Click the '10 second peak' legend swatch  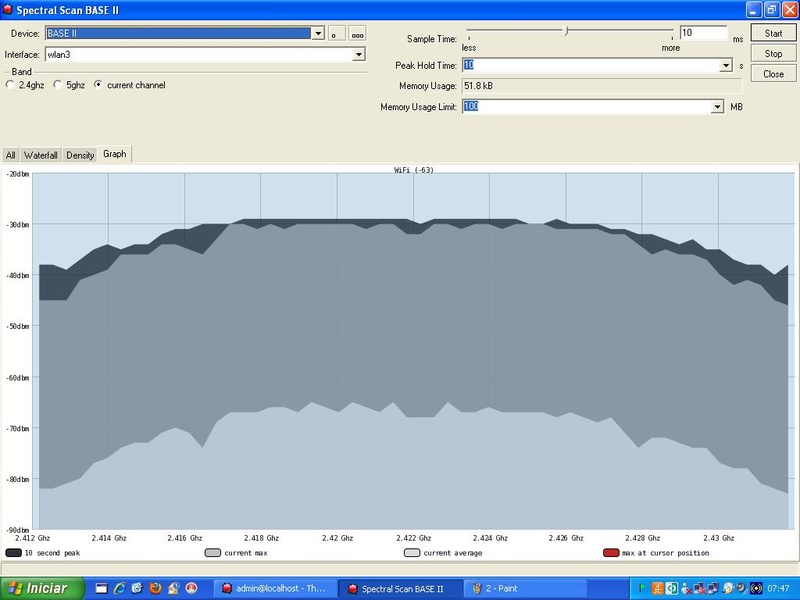click(x=13, y=553)
